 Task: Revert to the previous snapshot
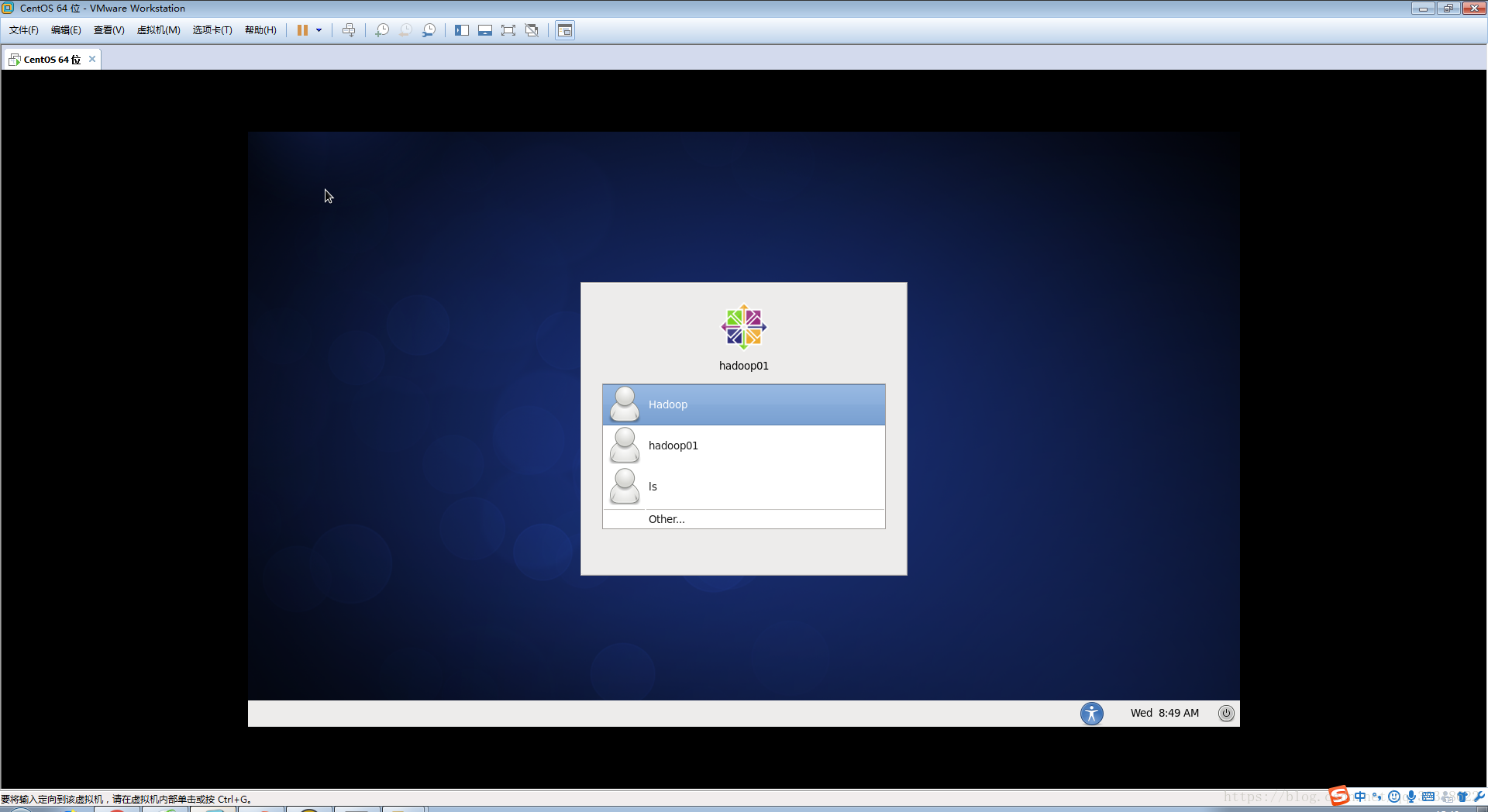pyautogui.click(x=405, y=30)
